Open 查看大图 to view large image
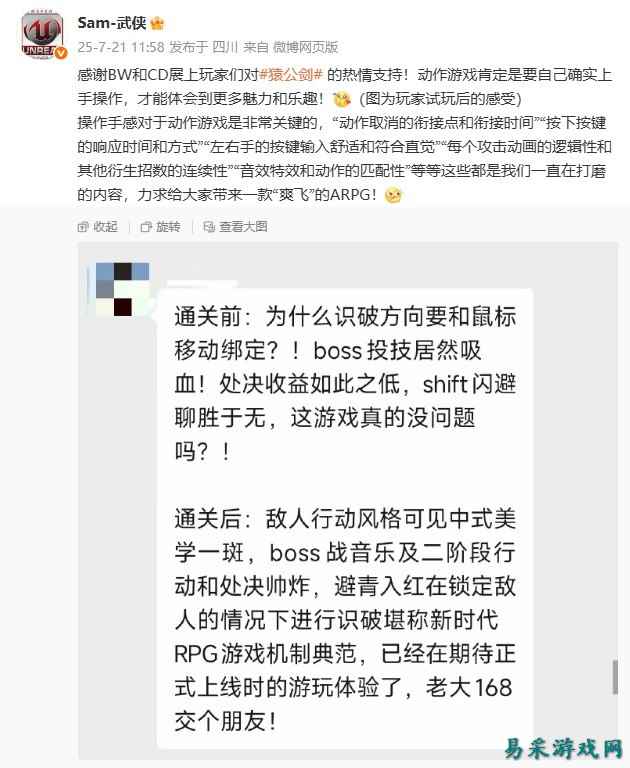Viewport: 630px width, 768px height. [236, 226]
